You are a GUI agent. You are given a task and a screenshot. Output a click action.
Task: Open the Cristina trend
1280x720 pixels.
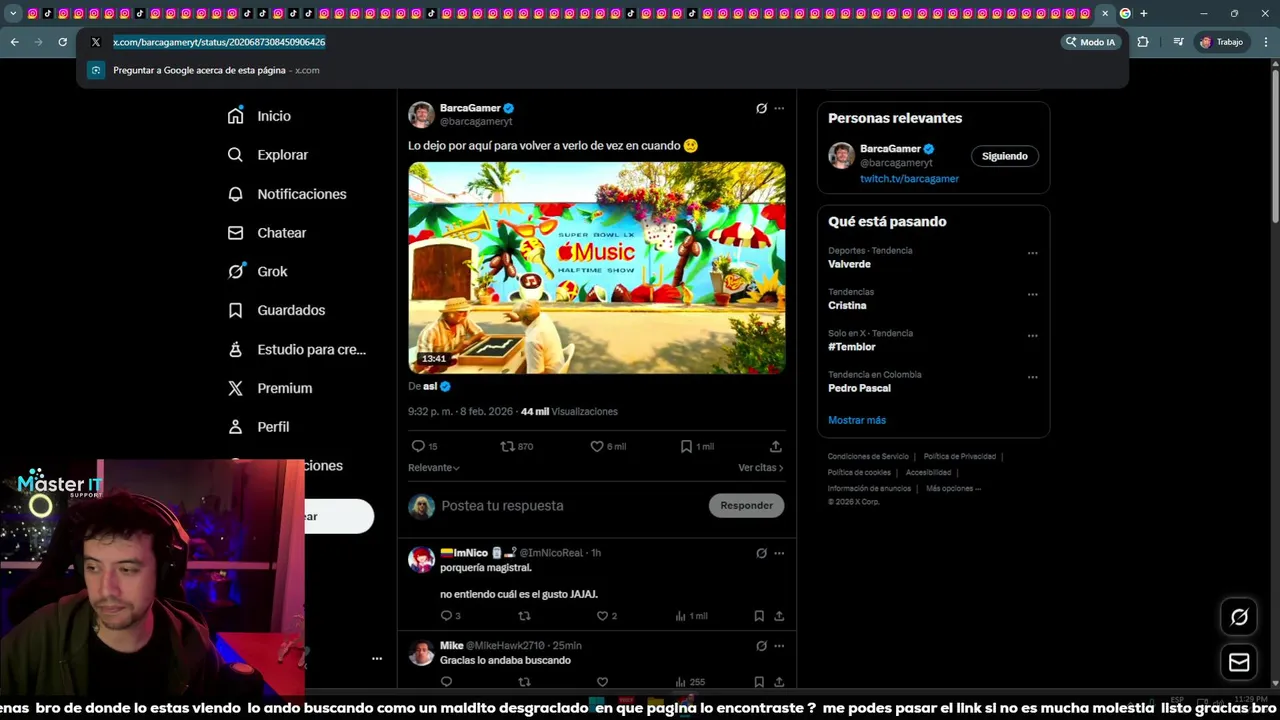[x=847, y=305]
